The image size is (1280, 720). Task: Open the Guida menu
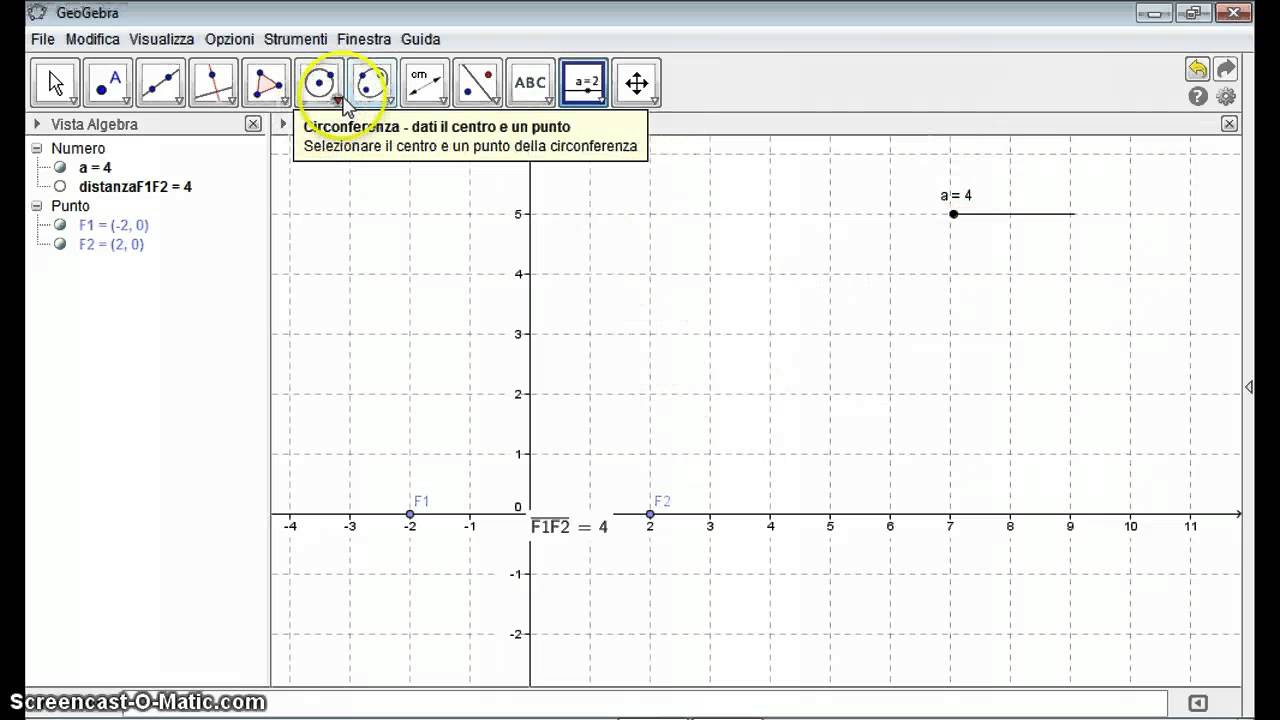click(x=420, y=39)
